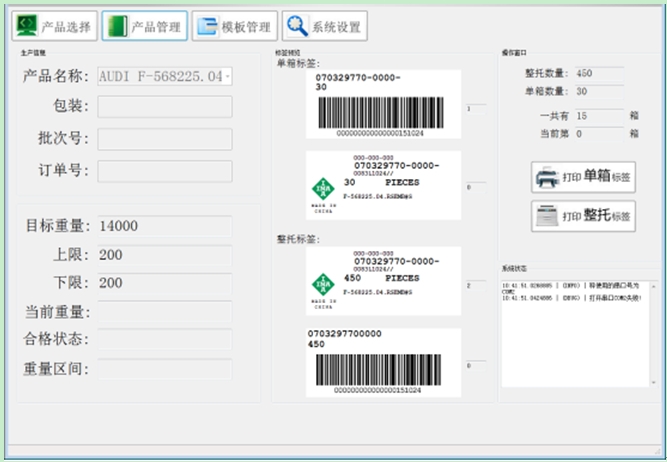The height and width of the screenshot is (462, 667).
Task: Select the 订单号 input field
Action: coord(164,171)
